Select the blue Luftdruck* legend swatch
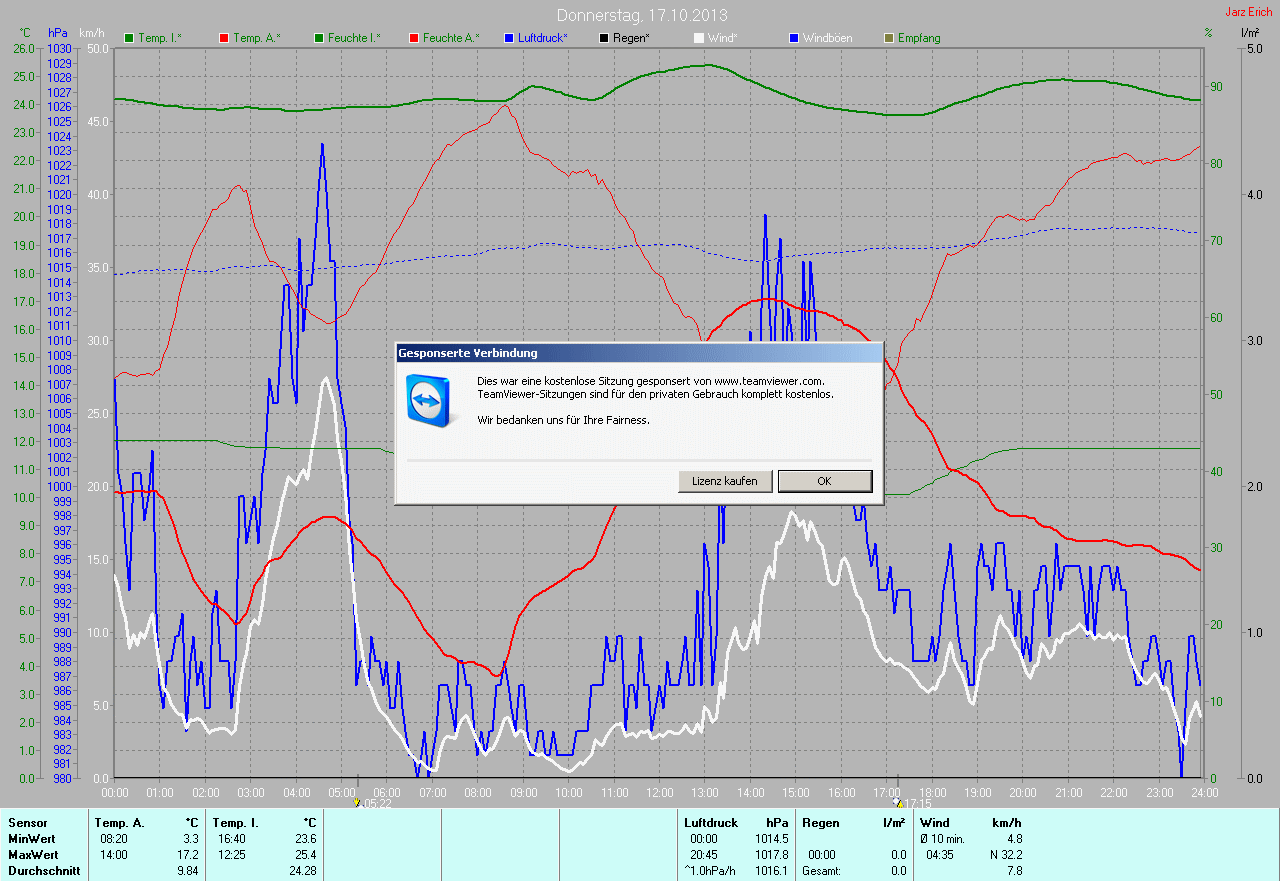Image resolution: width=1280 pixels, height=881 pixels. (x=509, y=38)
